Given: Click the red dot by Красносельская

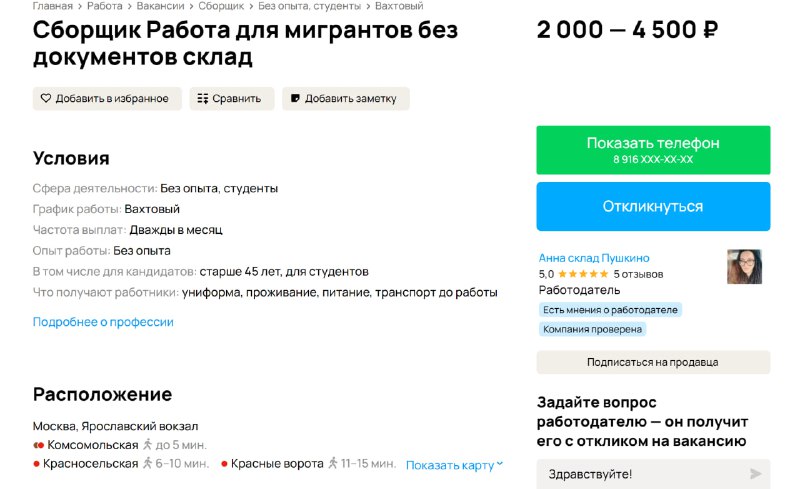Looking at the screenshot, I should (36, 464).
